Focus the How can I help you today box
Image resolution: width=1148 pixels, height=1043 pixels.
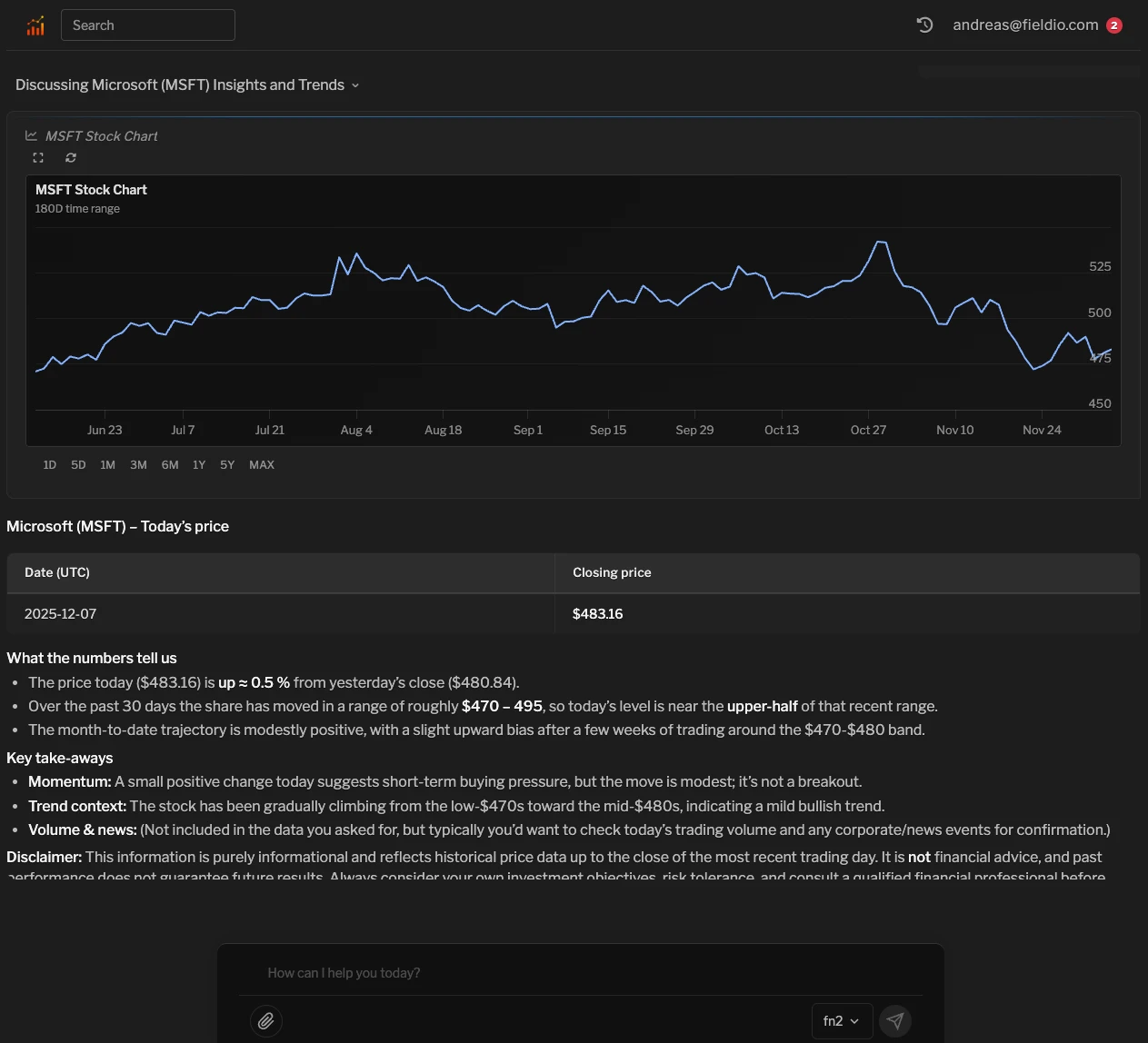(x=579, y=972)
